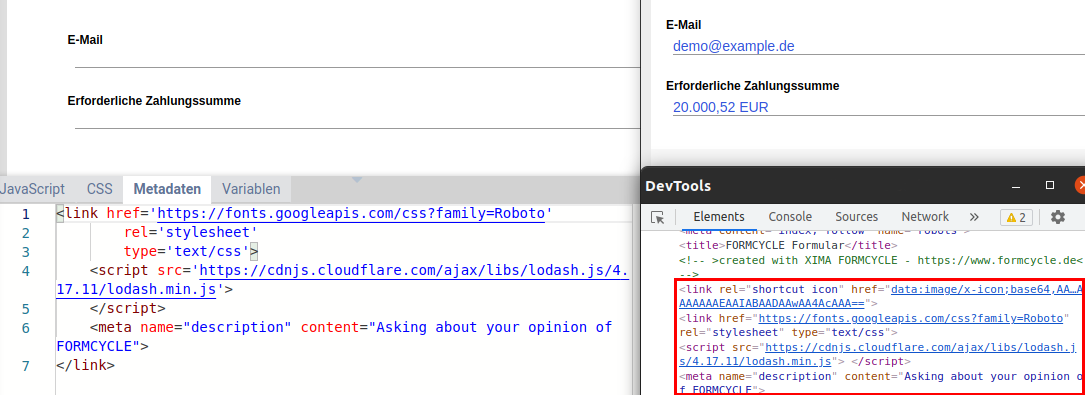
Task: Activate the DevTools element inspector picker icon
Action: tap(657, 217)
